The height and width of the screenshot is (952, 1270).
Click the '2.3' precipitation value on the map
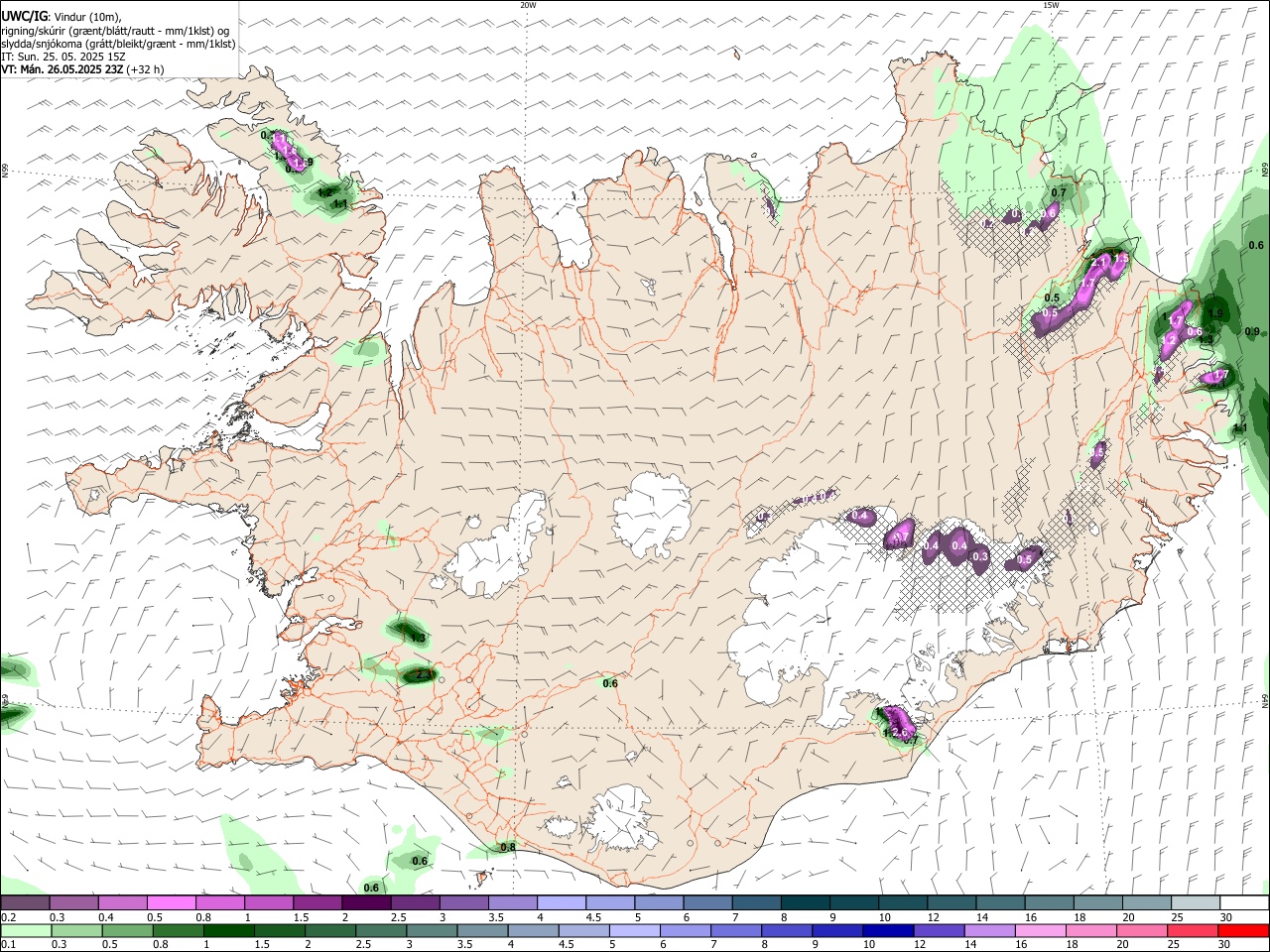424,675
